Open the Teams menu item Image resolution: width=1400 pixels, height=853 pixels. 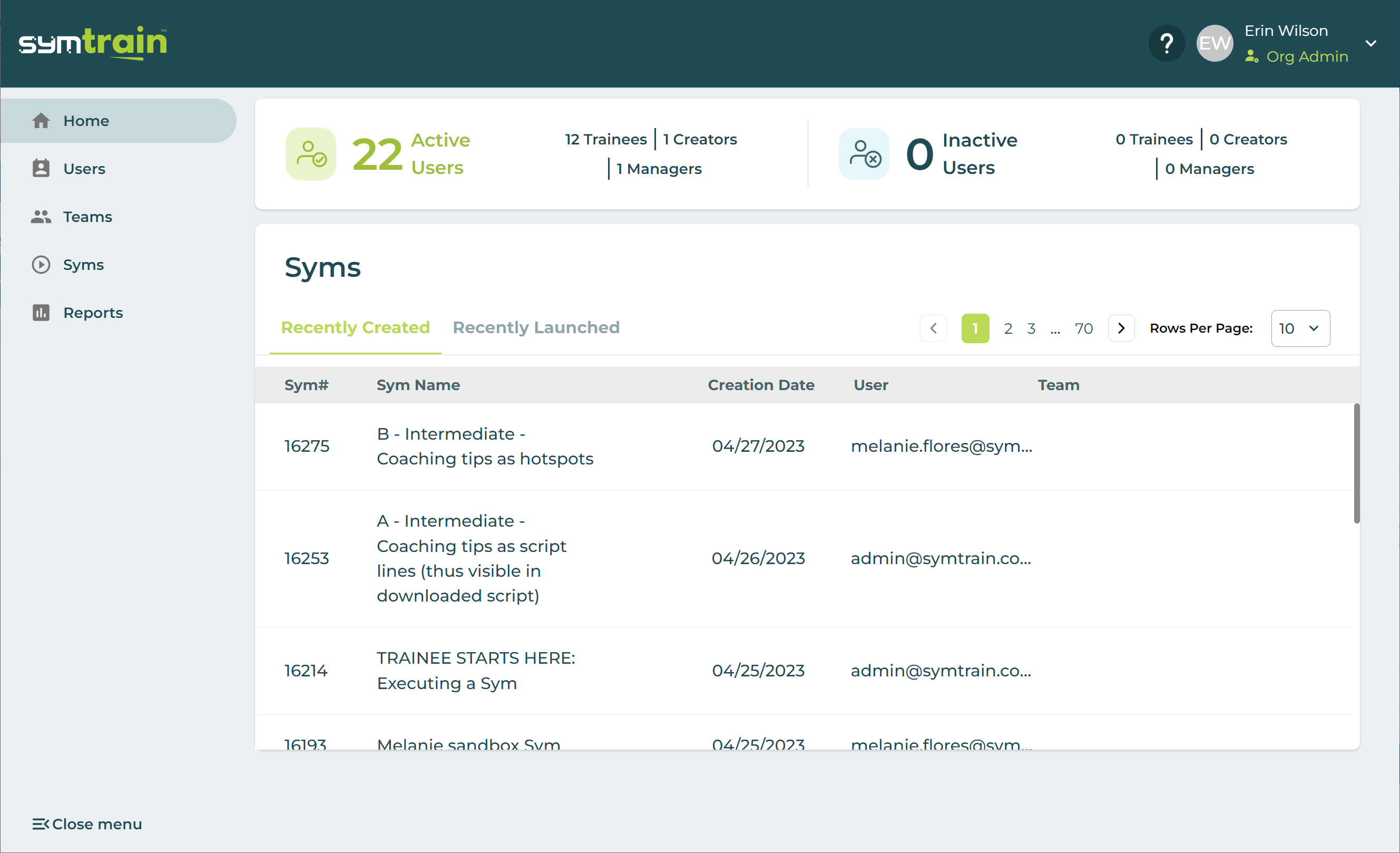click(118, 217)
